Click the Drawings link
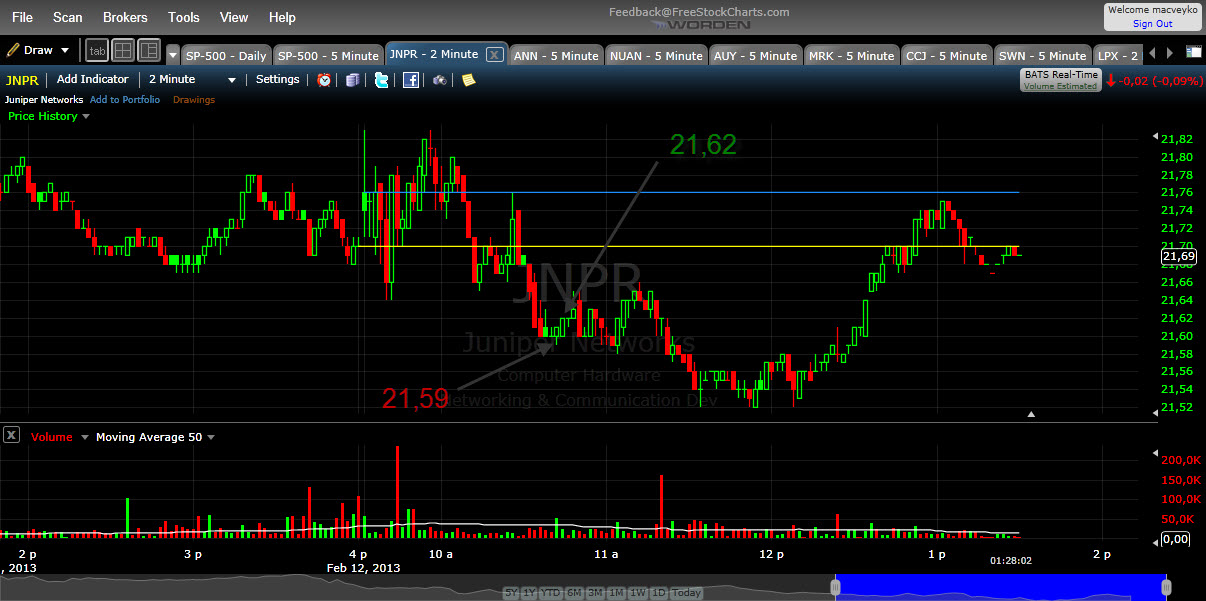Image resolution: width=1206 pixels, height=601 pixels. click(193, 100)
